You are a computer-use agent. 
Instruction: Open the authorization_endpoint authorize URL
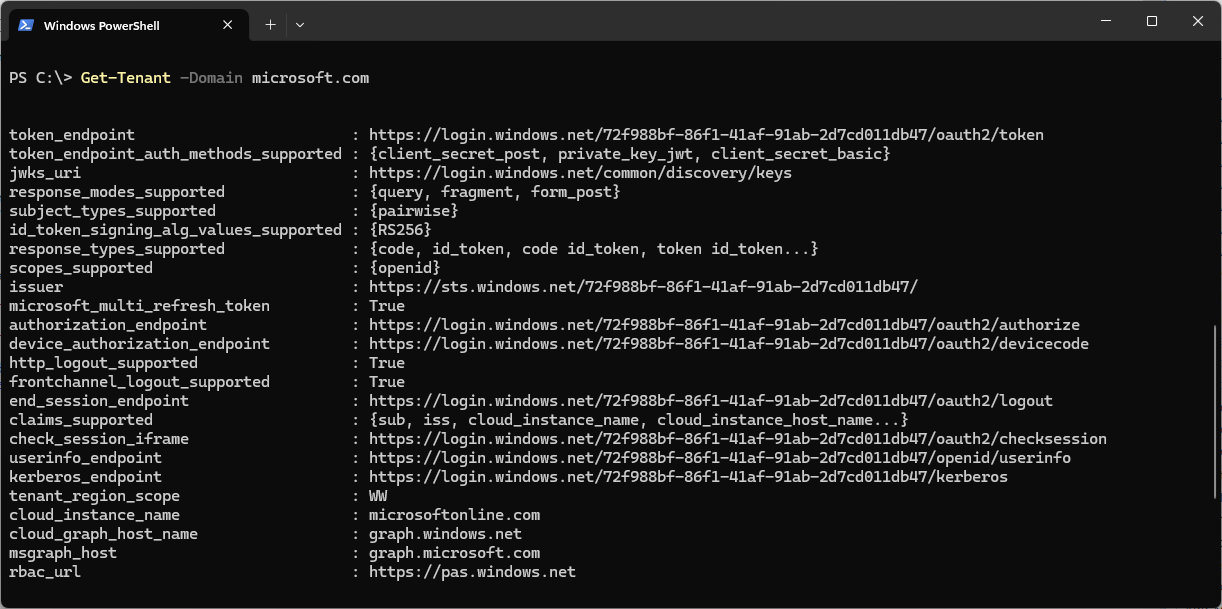(x=724, y=325)
